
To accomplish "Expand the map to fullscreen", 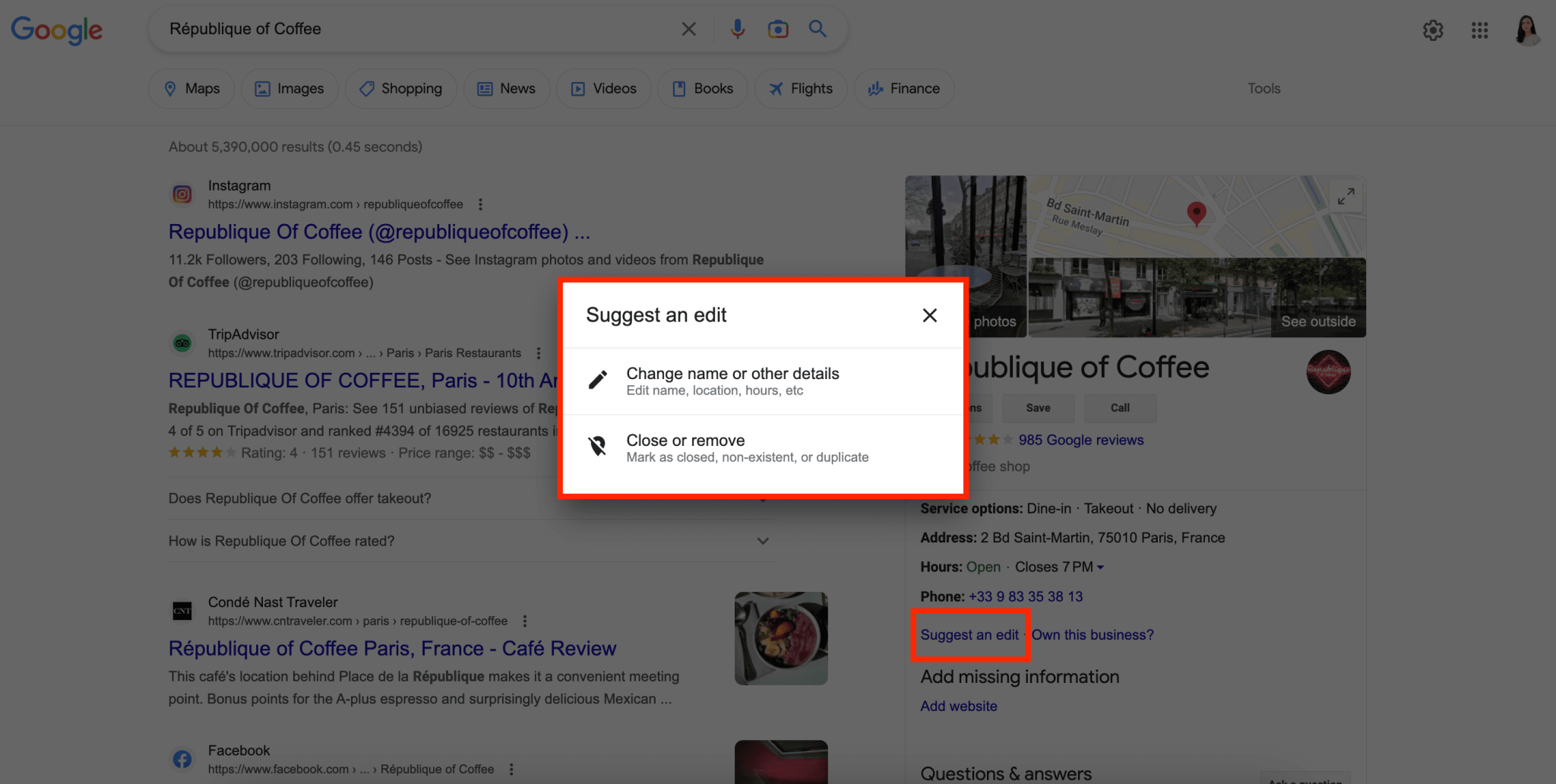I will [1345, 196].
